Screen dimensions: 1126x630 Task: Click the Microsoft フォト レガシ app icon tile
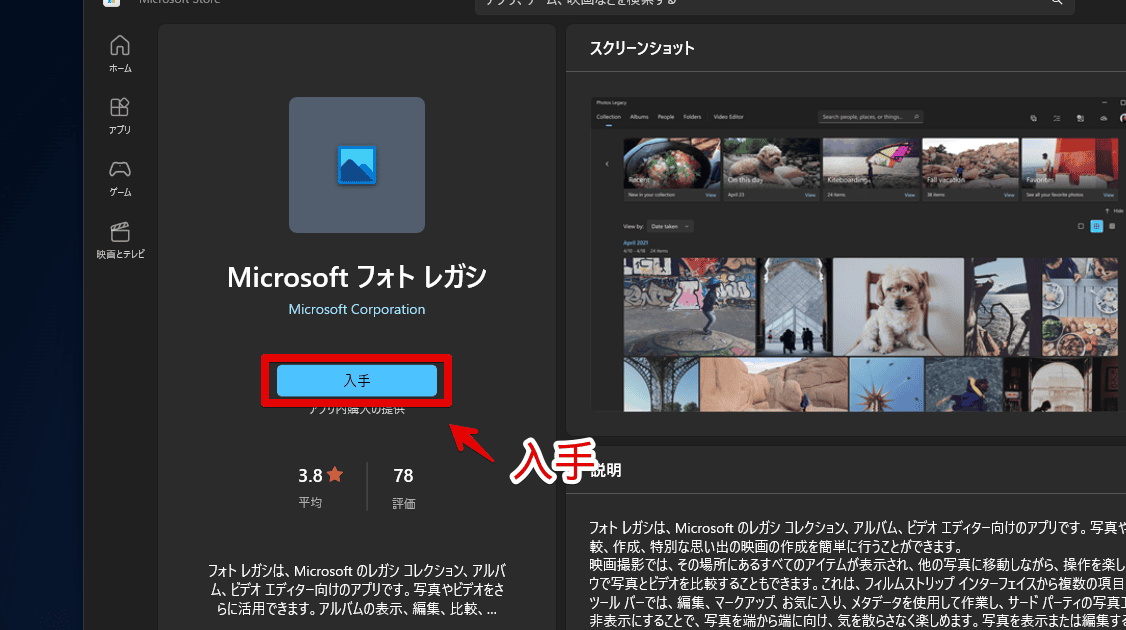[x=357, y=165]
